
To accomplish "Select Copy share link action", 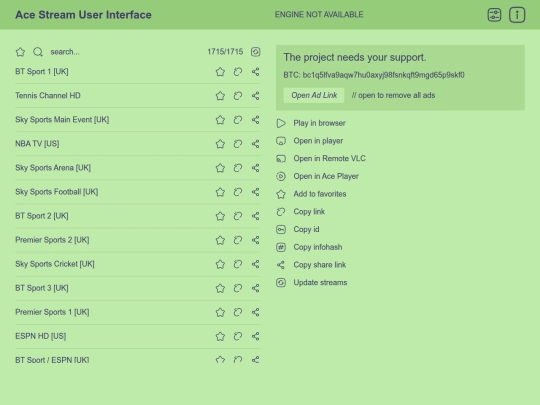I will coord(311,265).
